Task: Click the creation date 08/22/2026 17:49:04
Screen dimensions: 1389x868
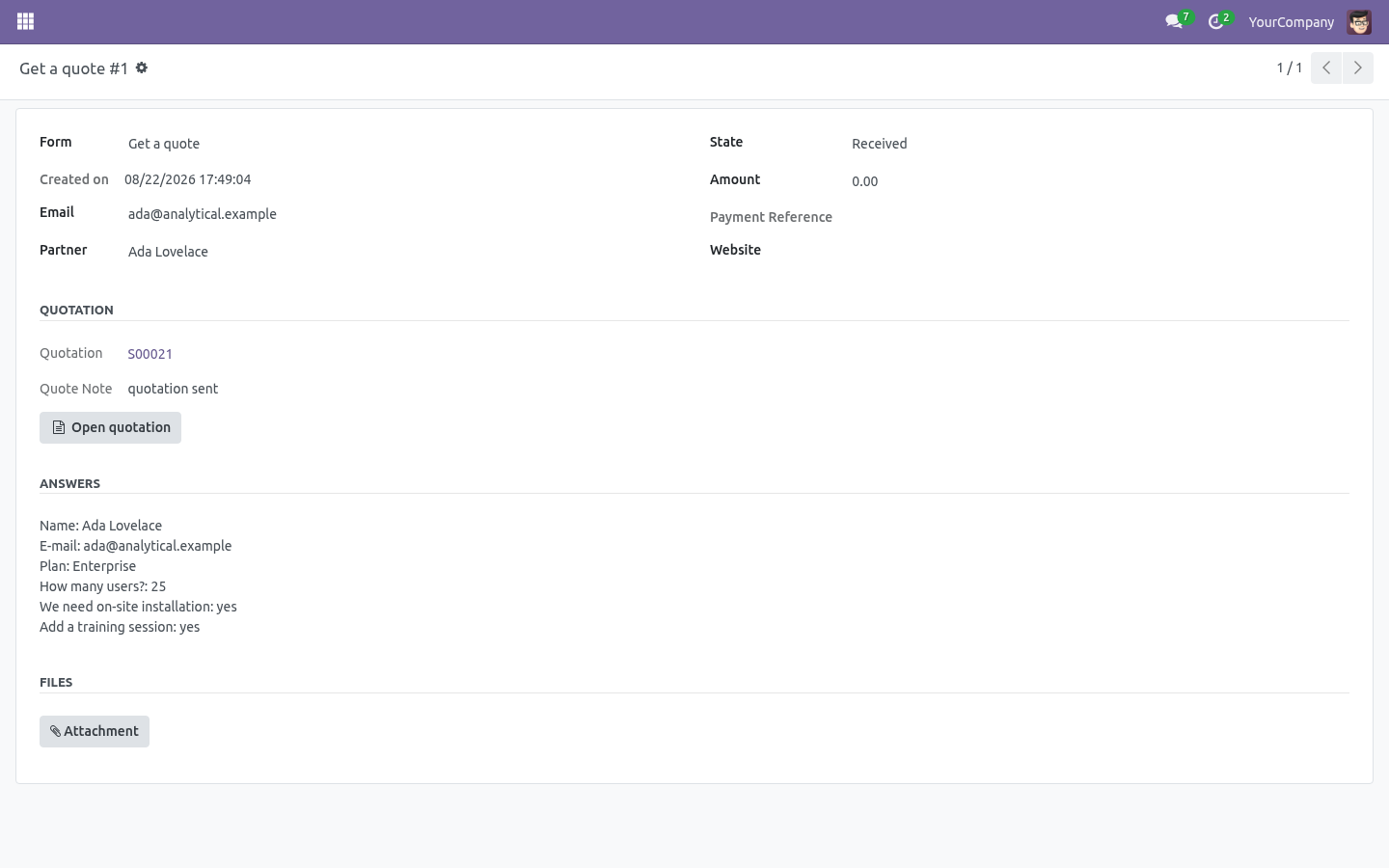Action: (187, 179)
